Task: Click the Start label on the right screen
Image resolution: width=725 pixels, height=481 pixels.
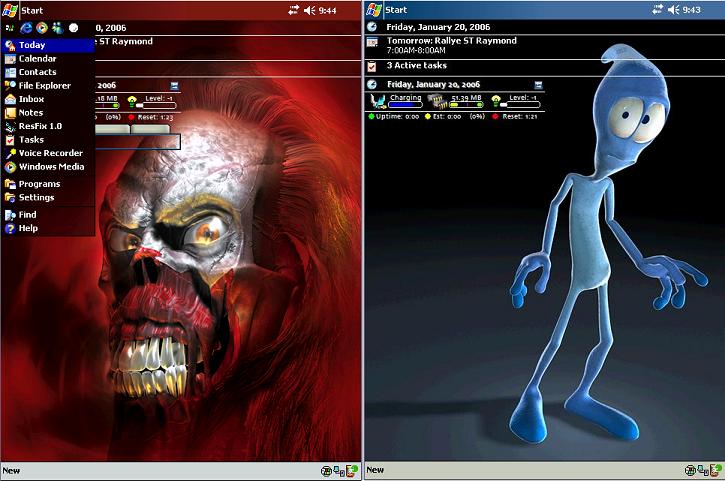Action: [x=396, y=10]
